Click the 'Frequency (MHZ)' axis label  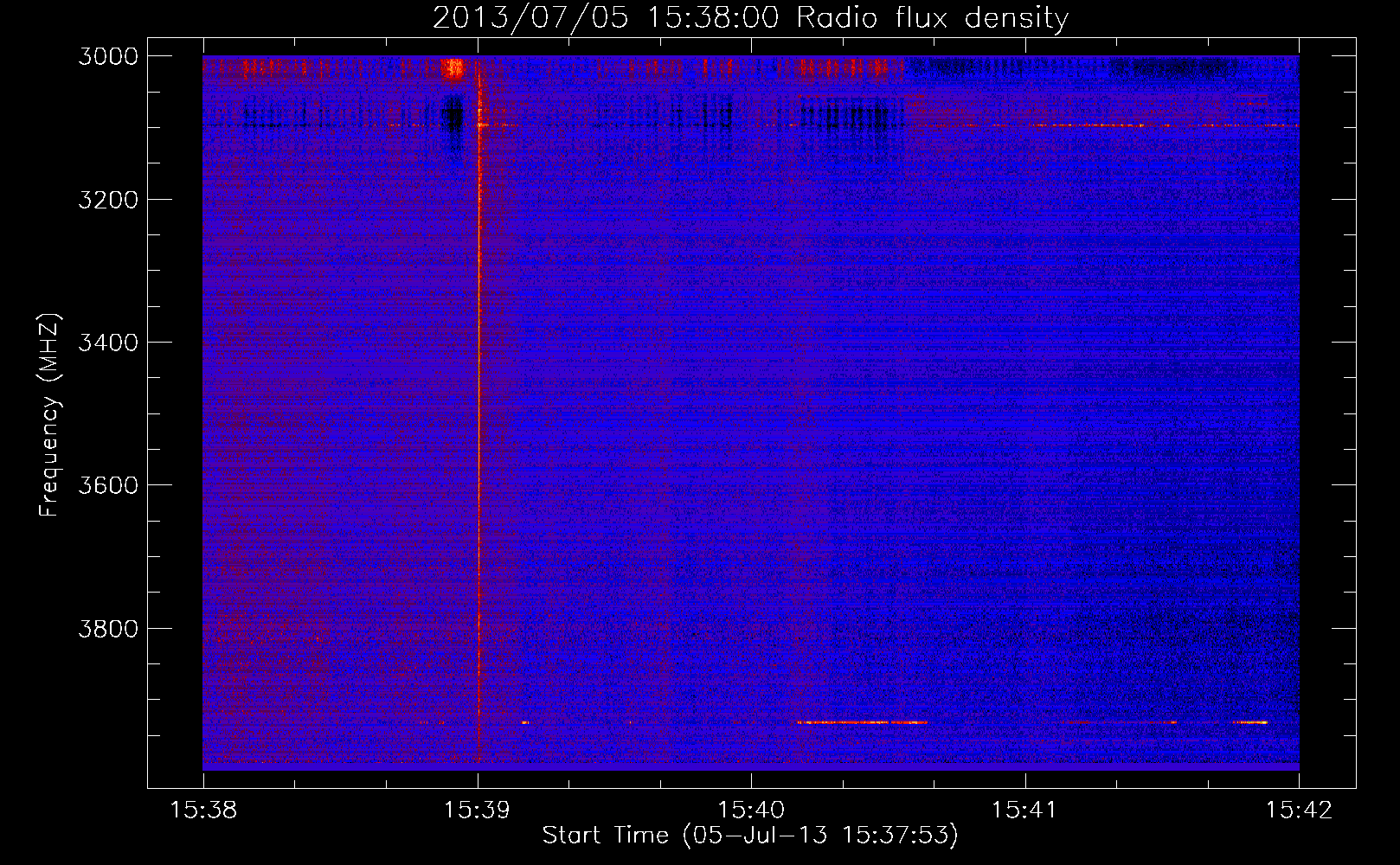(49, 415)
